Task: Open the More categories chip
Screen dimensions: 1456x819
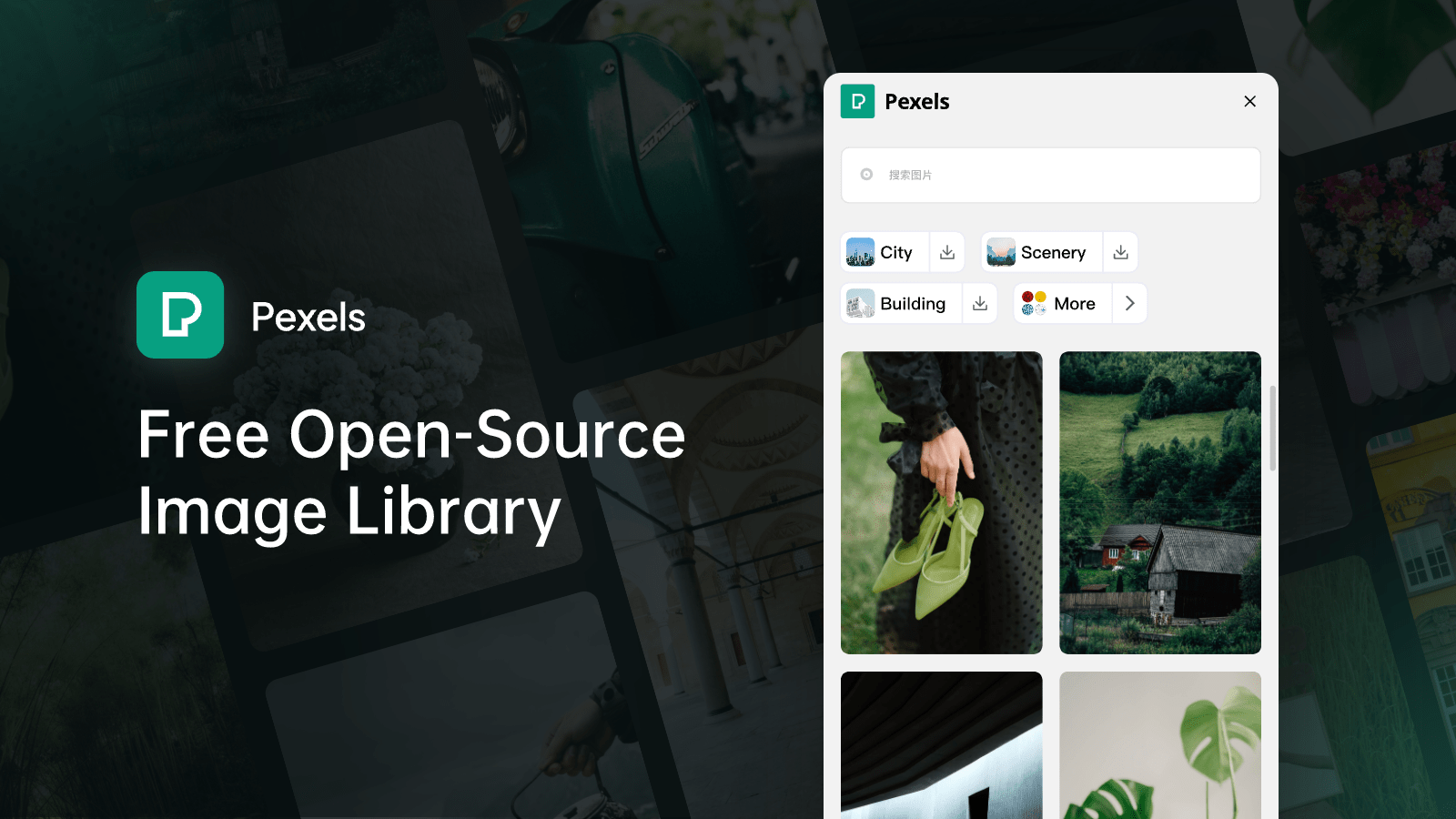Action: pyautogui.click(x=1063, y=303)
